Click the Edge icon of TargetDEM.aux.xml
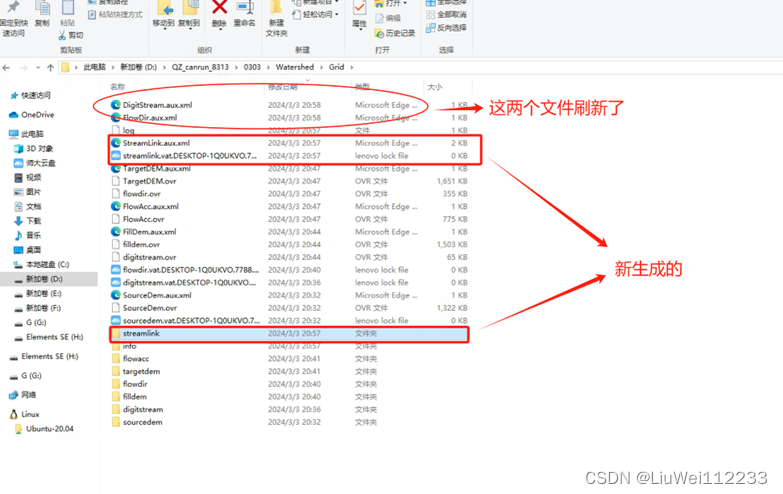This screenshot has width=783, height=494. click(115, 168)
